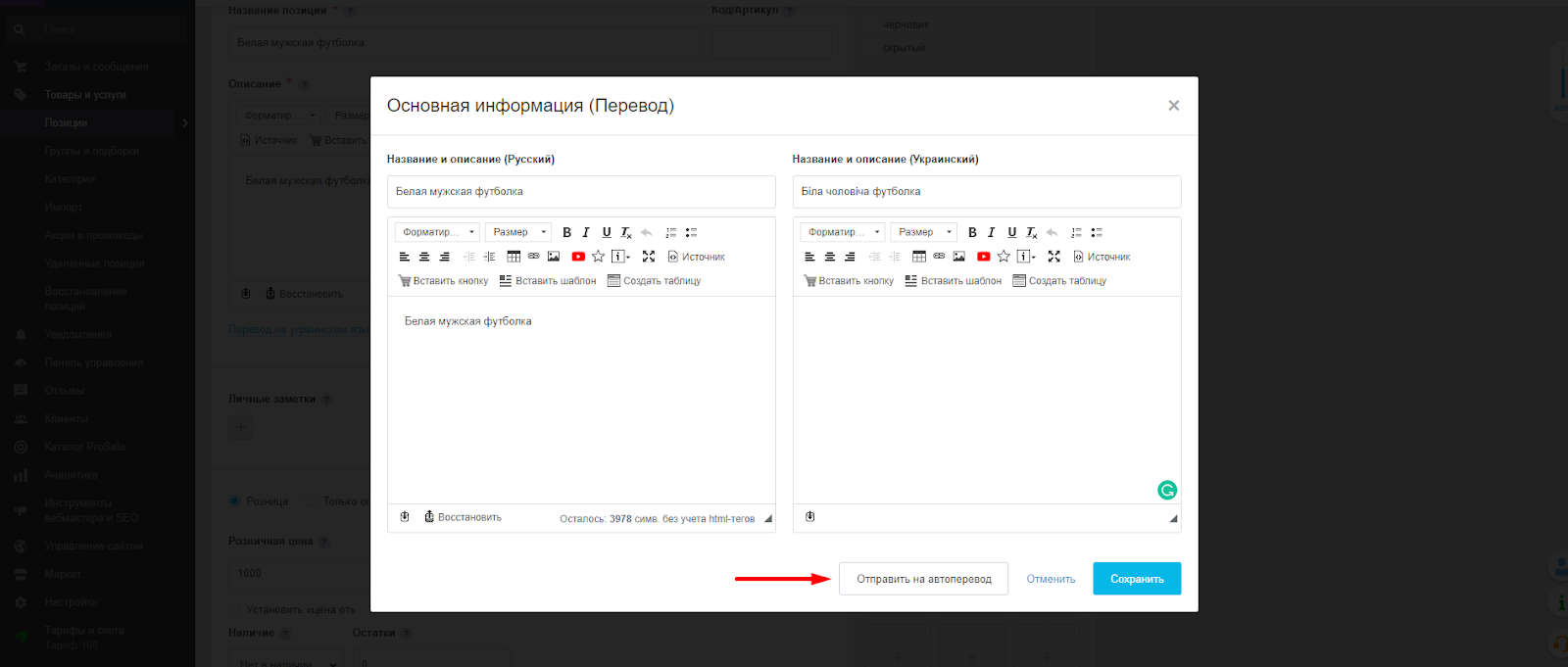The width and height of the screenshot is (1568, 667).
Task: Click Вставить шаблон in the Russian editor
Action: click(548, 281)
